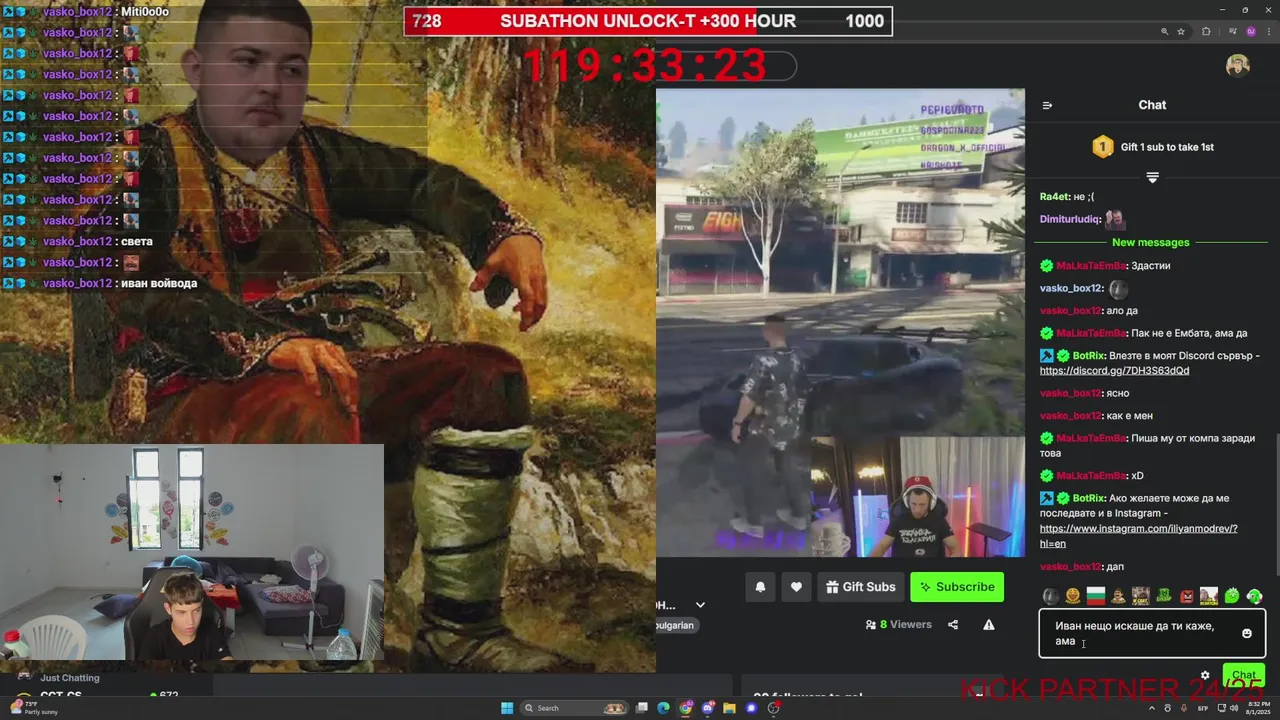Open the browser three-dot menu
This screenshot has height=720, width=1280.
[x=1268, y=32]
